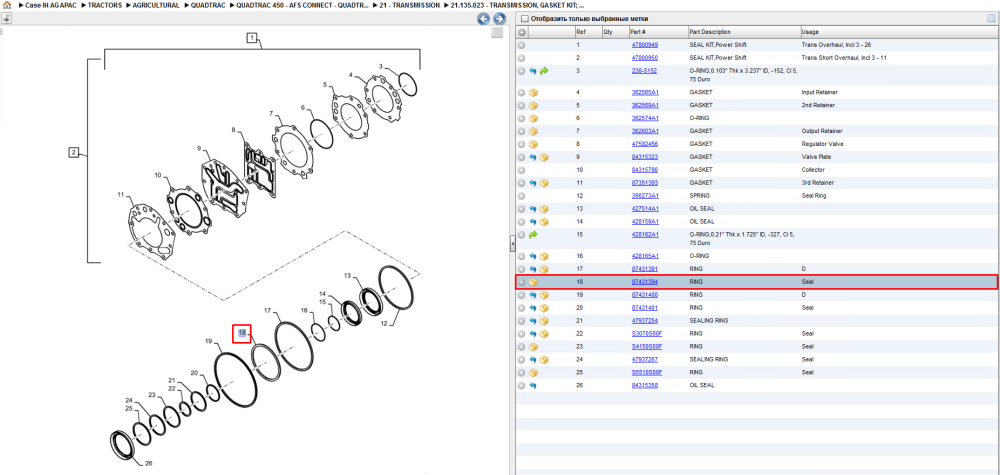Click the package icon for Ref 7
1000x475 pixels.
(533, 131)
